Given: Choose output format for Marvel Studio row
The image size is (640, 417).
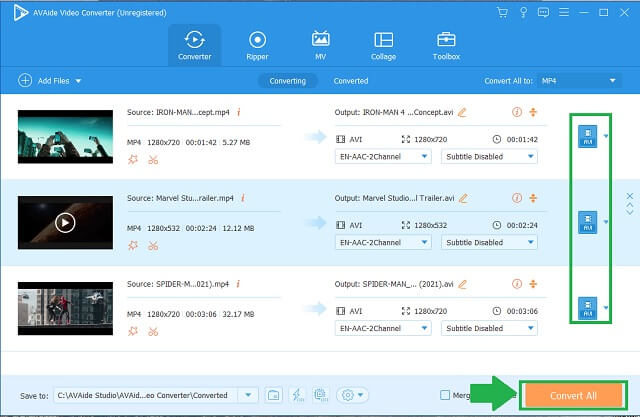Looking at the screenshot, I should [x=588, y=222].
